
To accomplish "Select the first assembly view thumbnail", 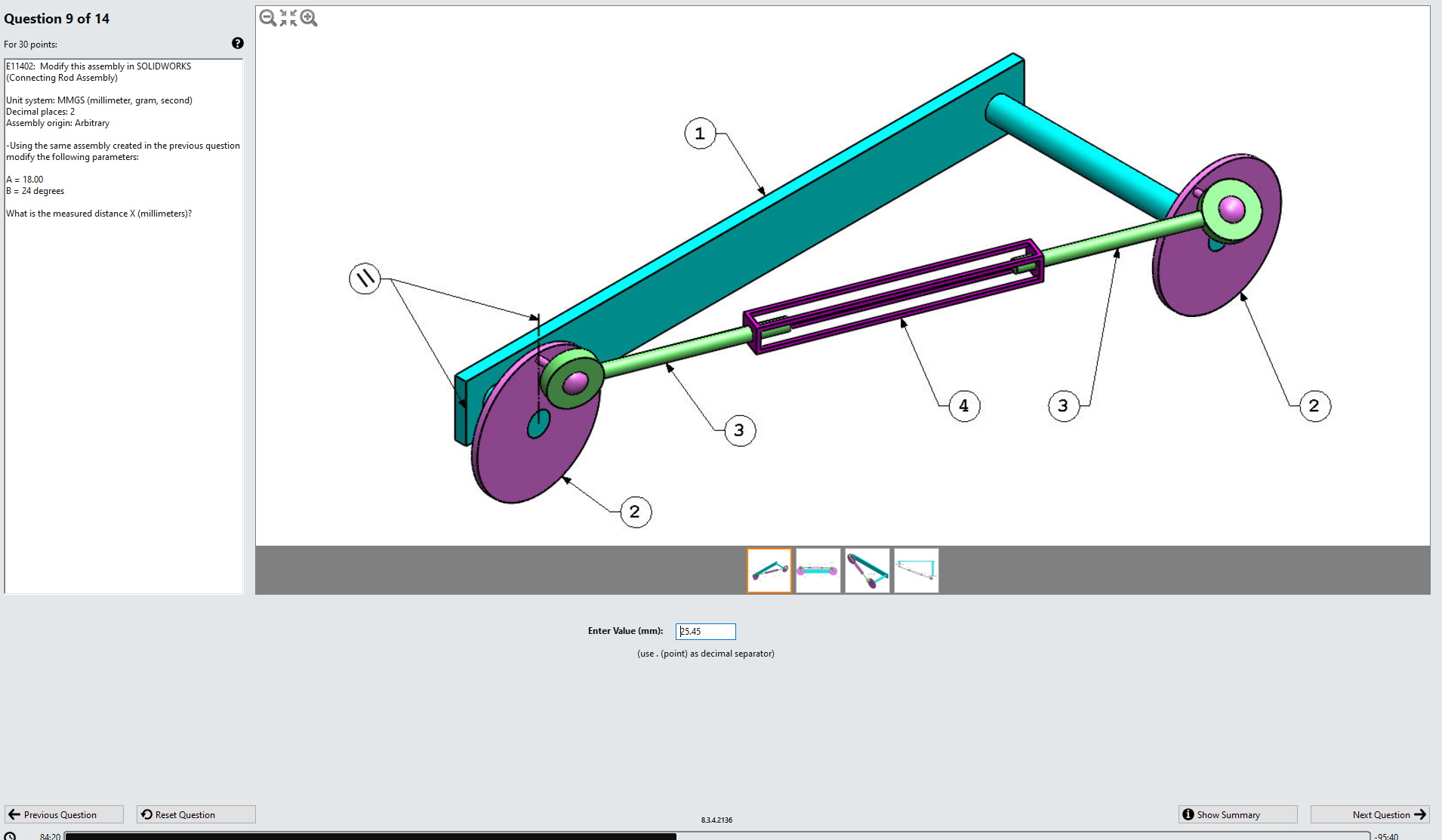I will pyautogui.click(x=769, y=570).
